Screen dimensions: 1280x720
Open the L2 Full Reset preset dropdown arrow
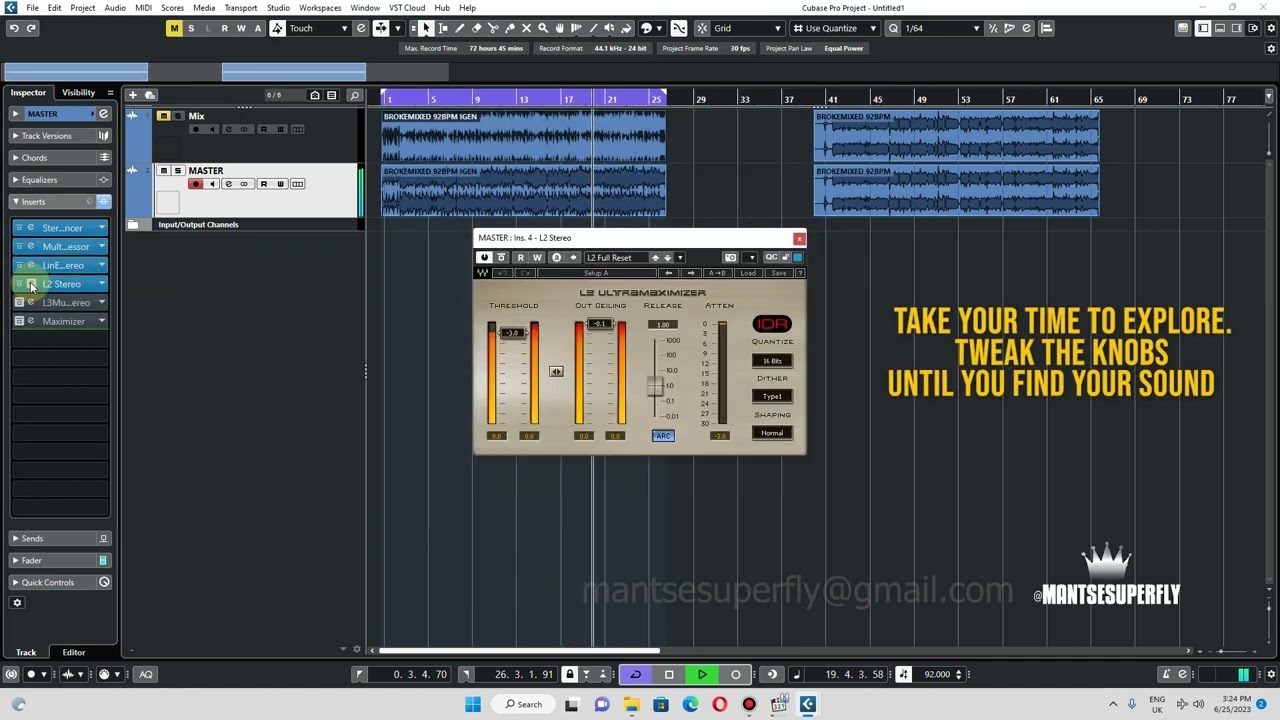[x=680, y=257]
